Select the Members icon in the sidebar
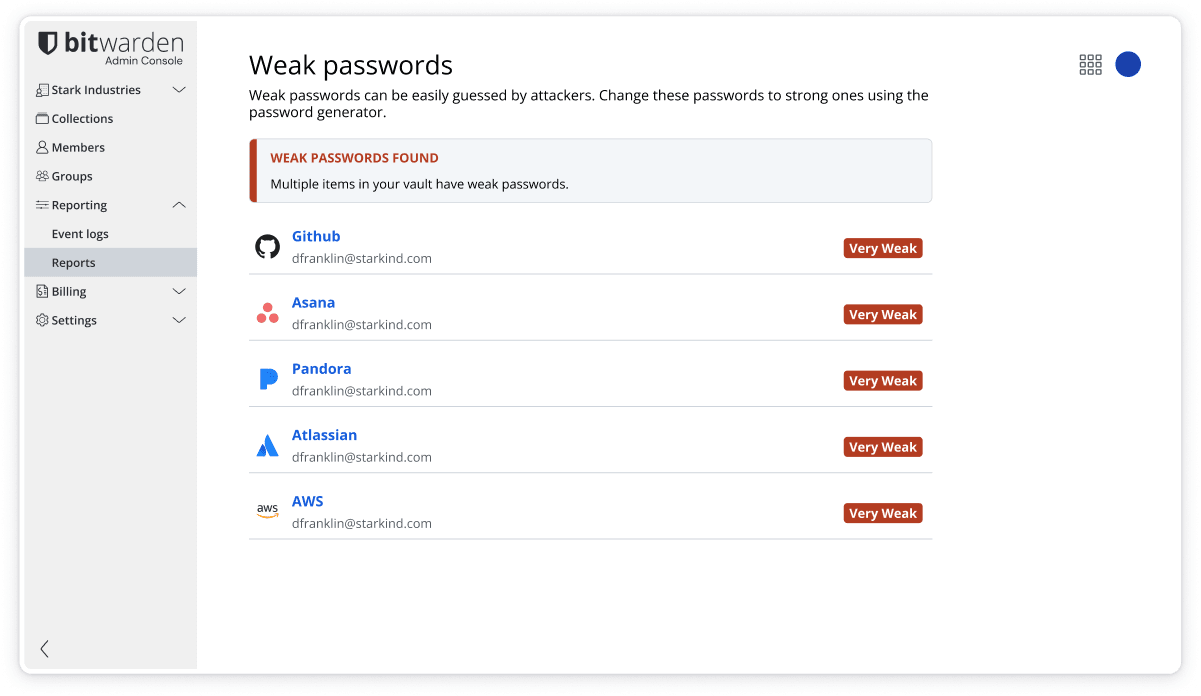This screenshot has height=696, width=1201. (x=41, y=147)
